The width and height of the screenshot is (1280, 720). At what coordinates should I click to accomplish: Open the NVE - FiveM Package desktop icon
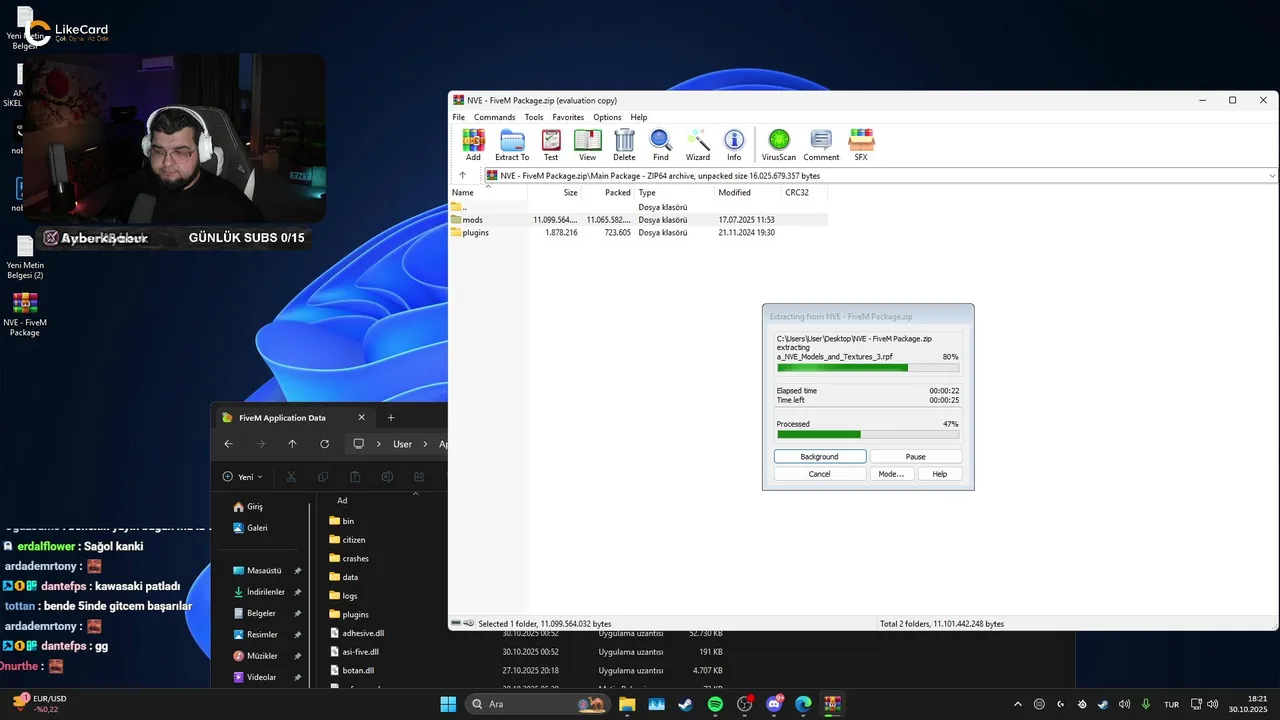25,314
